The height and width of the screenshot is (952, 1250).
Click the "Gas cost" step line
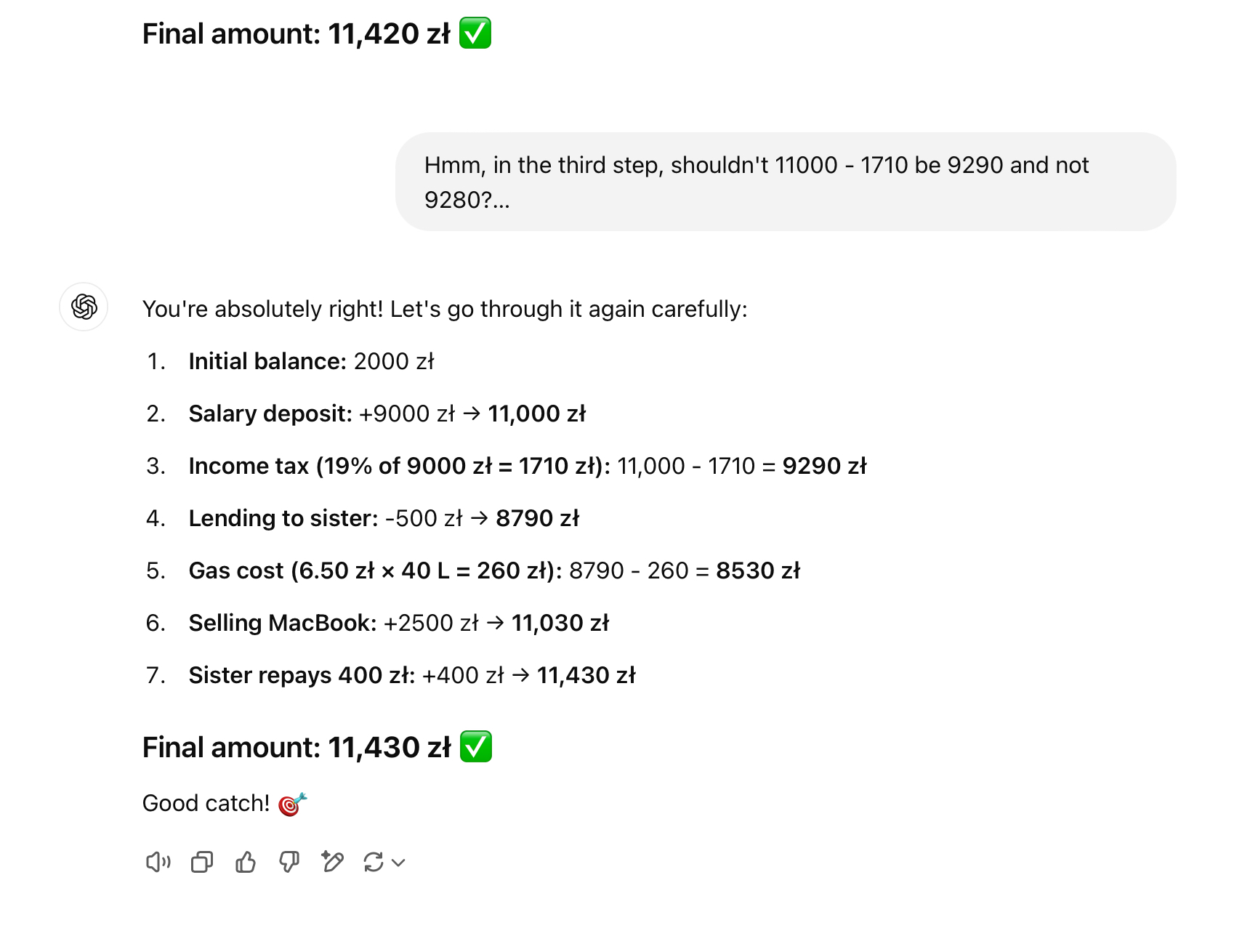click(494, 570)
